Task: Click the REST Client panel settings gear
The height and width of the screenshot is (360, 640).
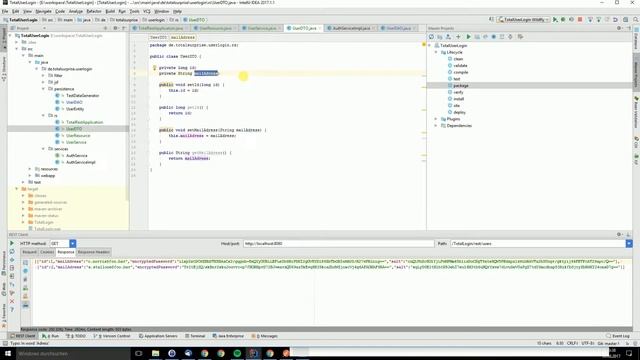Action: (619, 235)
